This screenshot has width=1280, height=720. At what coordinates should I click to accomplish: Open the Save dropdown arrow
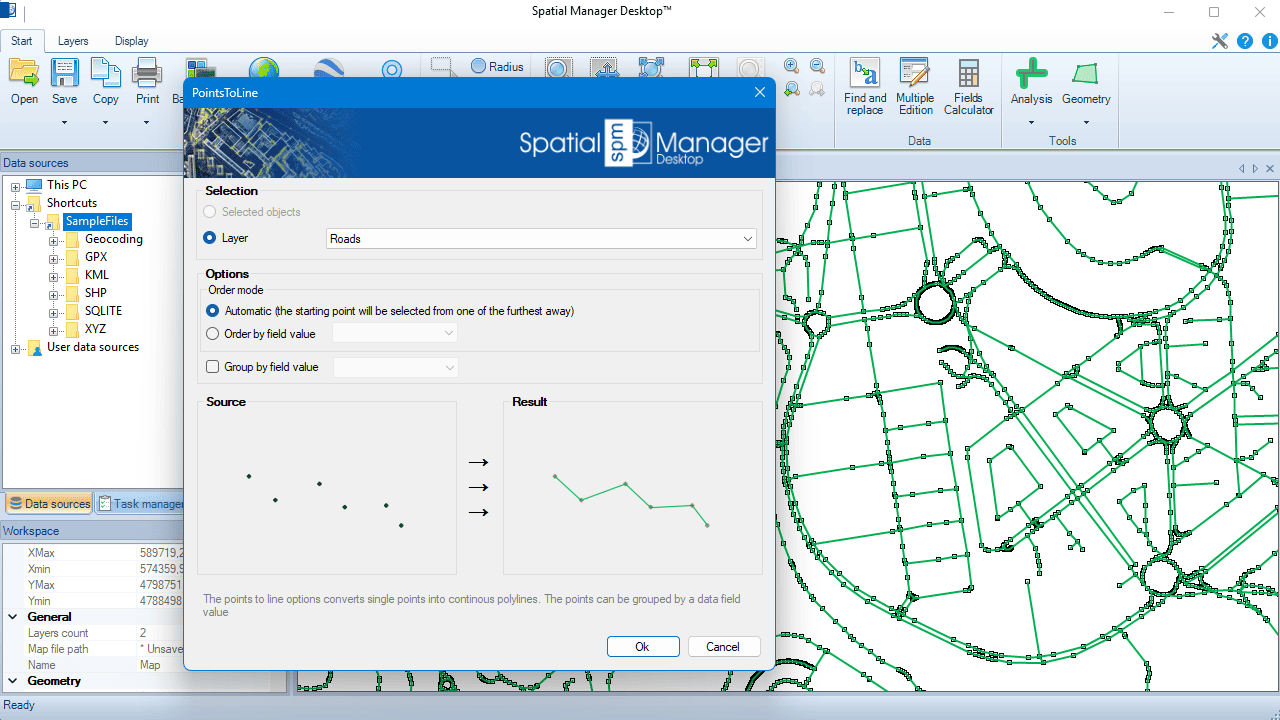click(64, 123)
